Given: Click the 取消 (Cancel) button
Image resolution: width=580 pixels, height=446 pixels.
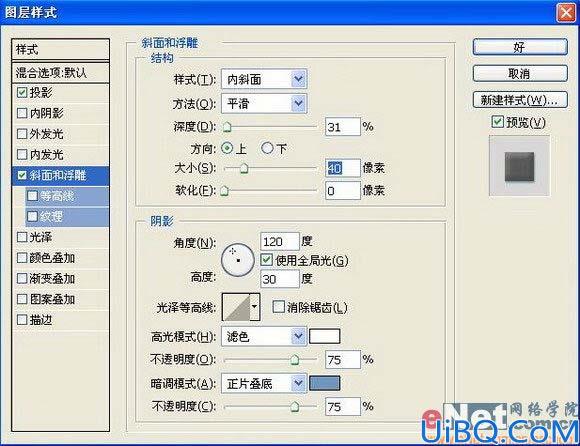Looking at the screenshot, I should 520,74.
